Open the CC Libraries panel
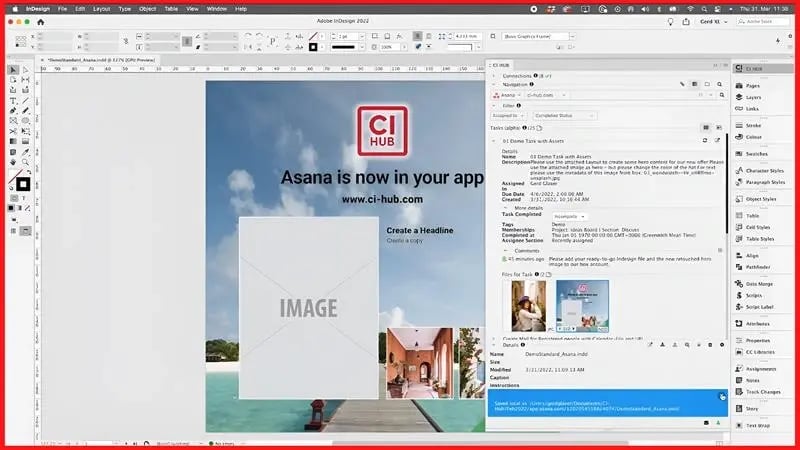 [760, 352]
